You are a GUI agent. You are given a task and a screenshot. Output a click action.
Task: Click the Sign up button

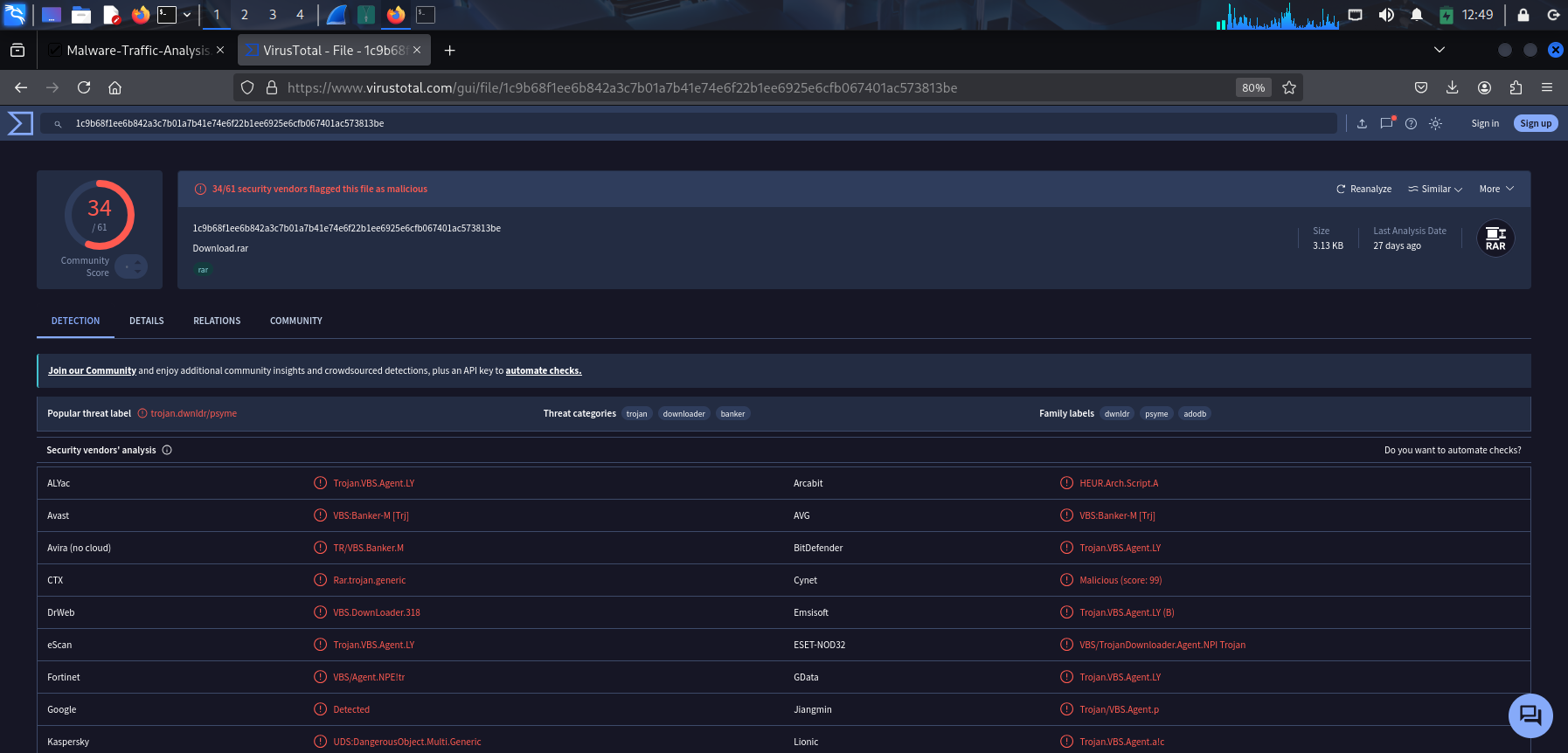coord(1536,123)
